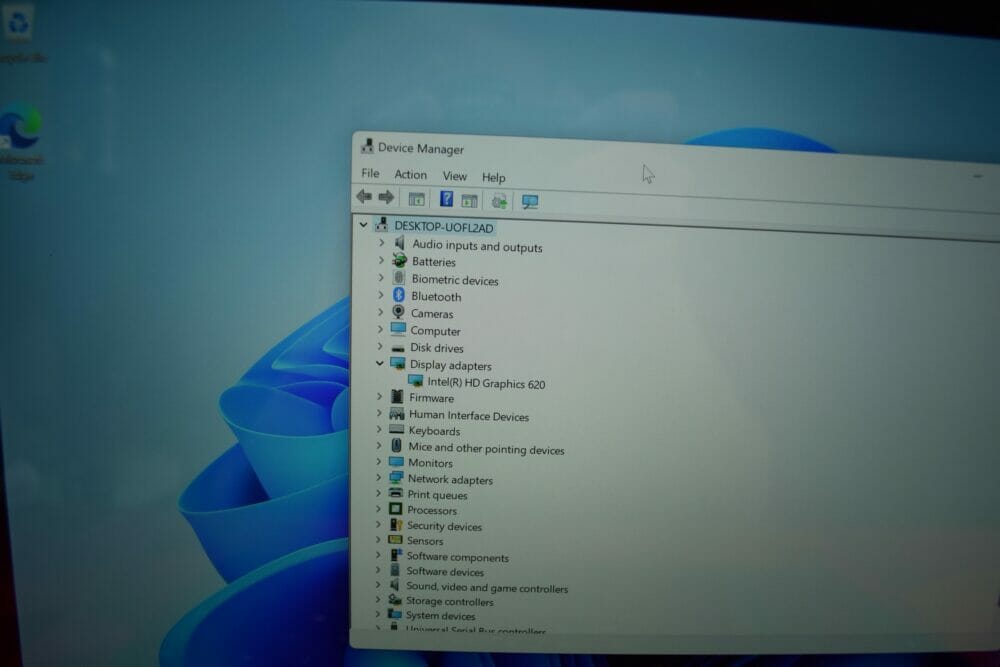Viewport: 1000px width, 667px height.
Task: Expand the Network adapters category
Action: pos(379,477)
